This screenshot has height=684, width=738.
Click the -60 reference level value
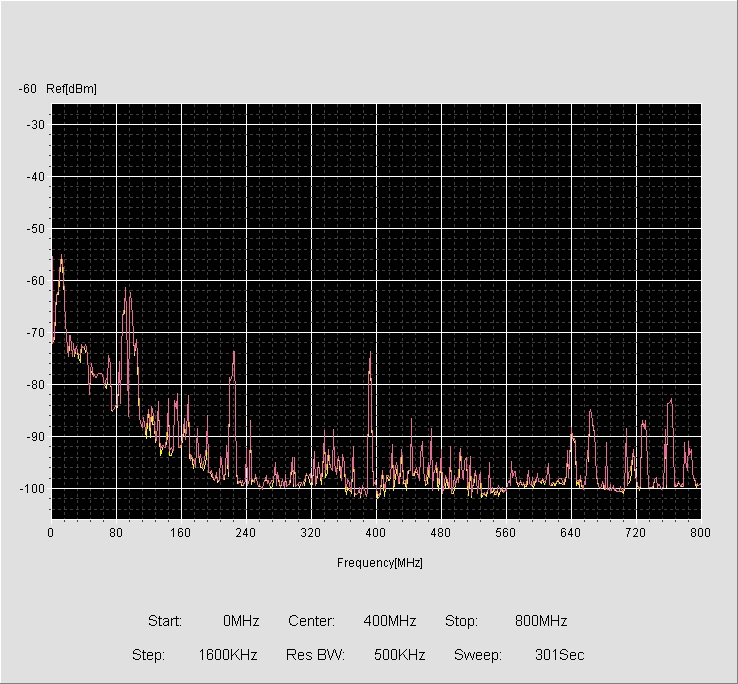(27, 89)
